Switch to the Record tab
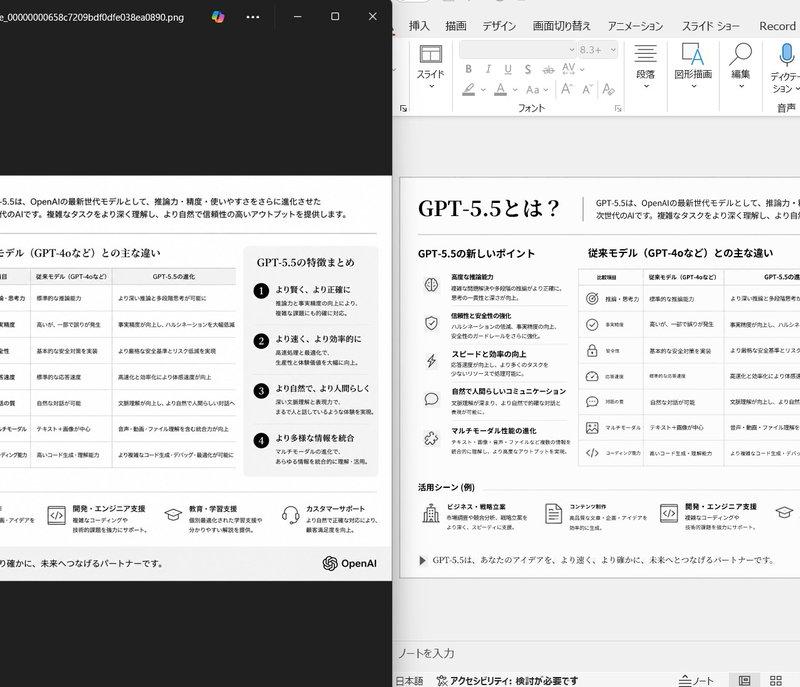 (x=777, y=26)
